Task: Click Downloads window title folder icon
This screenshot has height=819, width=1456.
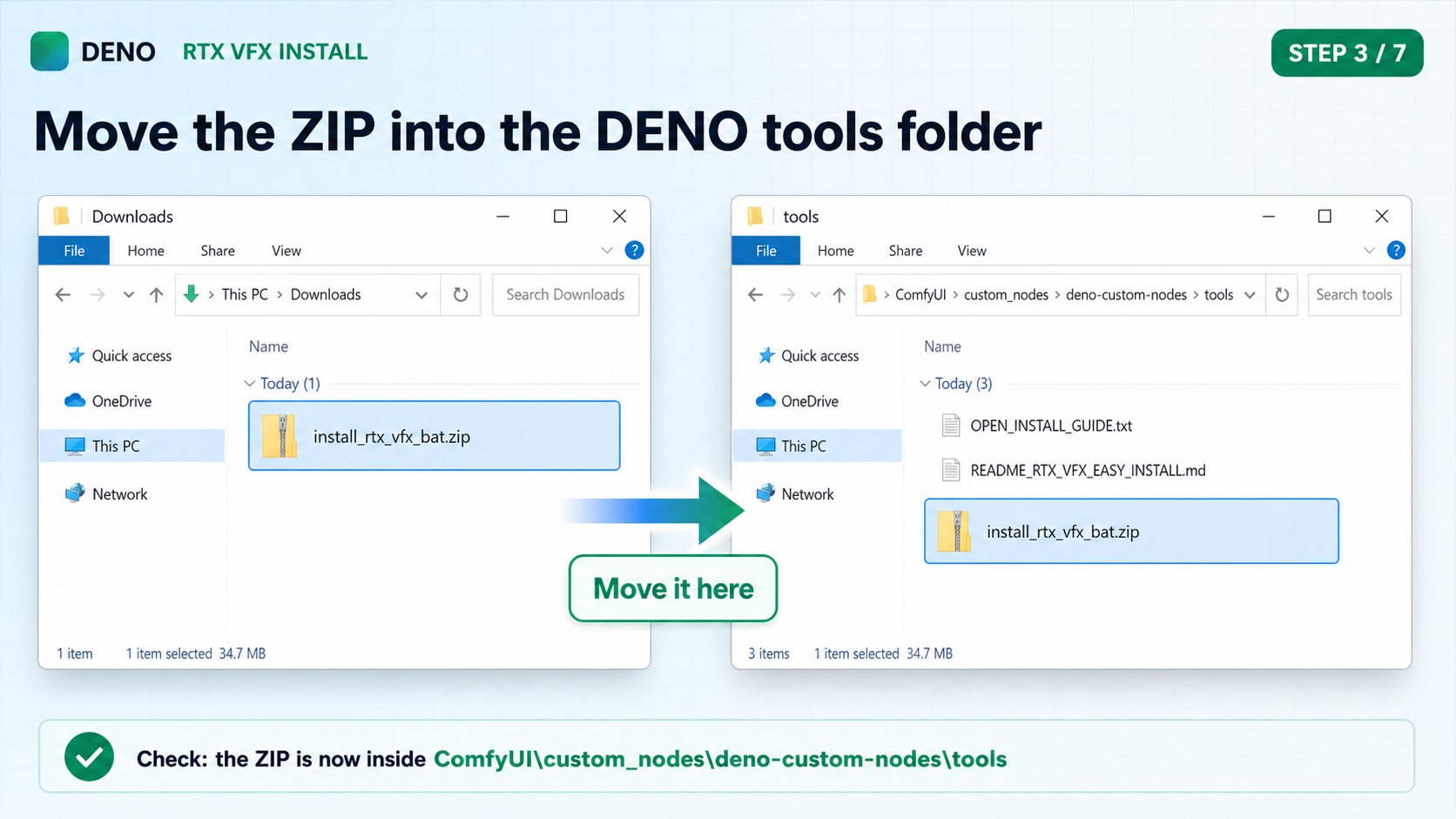Action: (61, 216)
